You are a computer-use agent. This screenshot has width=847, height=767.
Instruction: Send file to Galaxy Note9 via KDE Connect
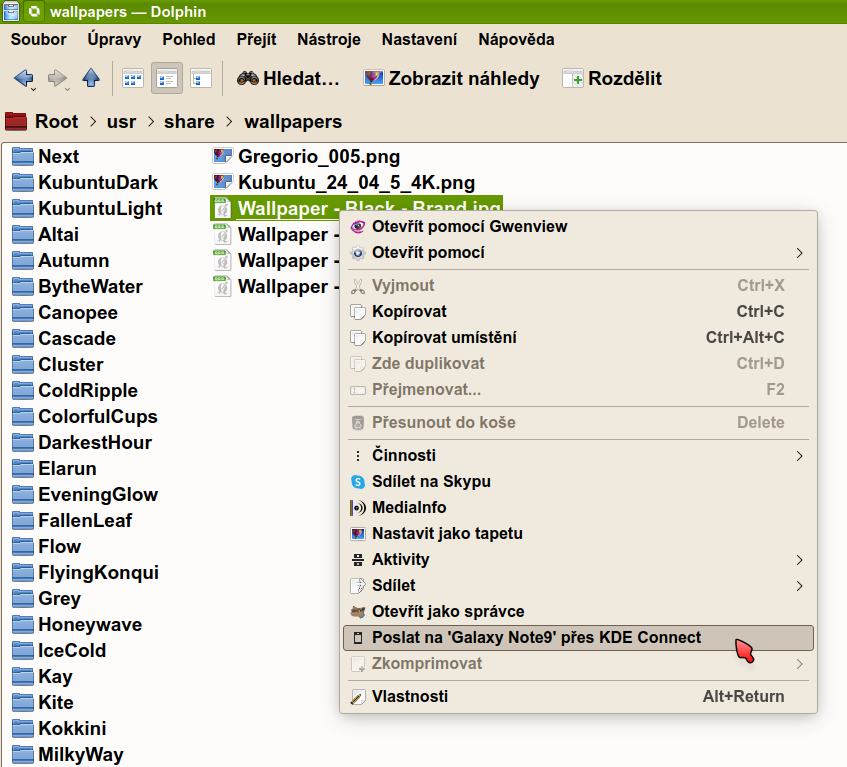[x=536, y=638]
